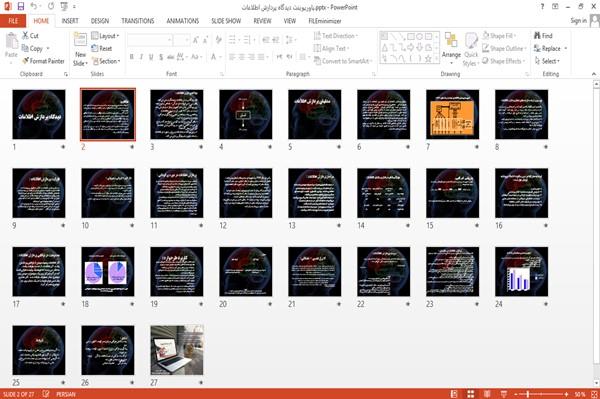Toggle Italic formatting

(141, 57)
